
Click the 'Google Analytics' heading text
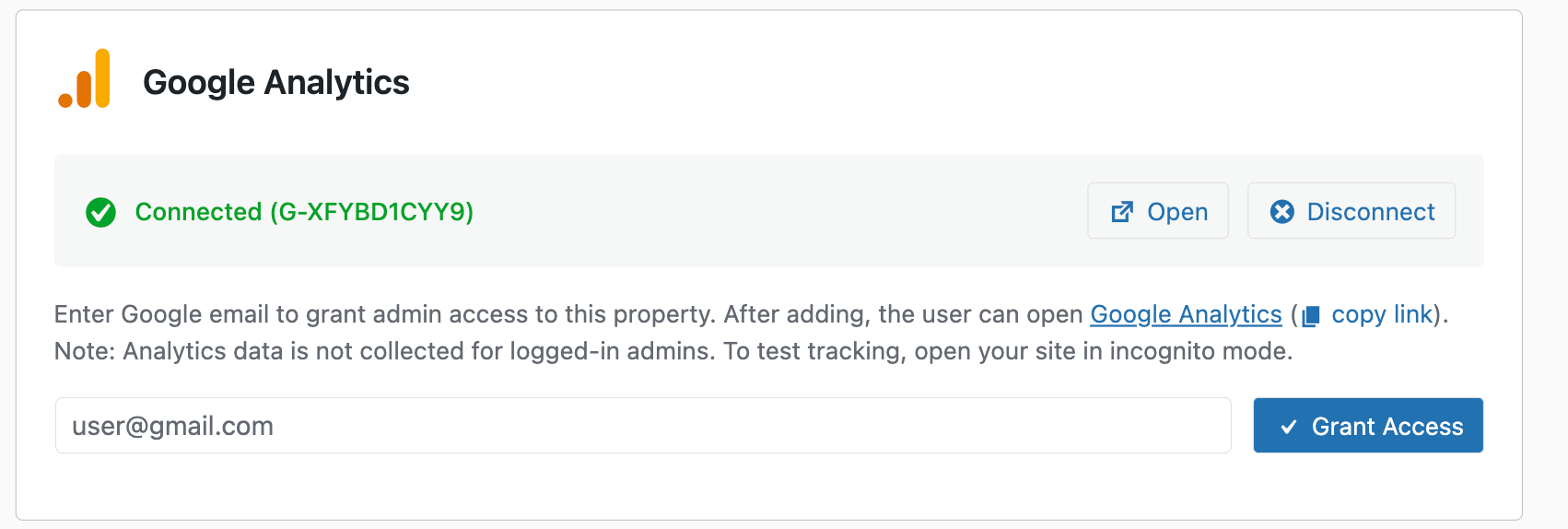(276, 82)
